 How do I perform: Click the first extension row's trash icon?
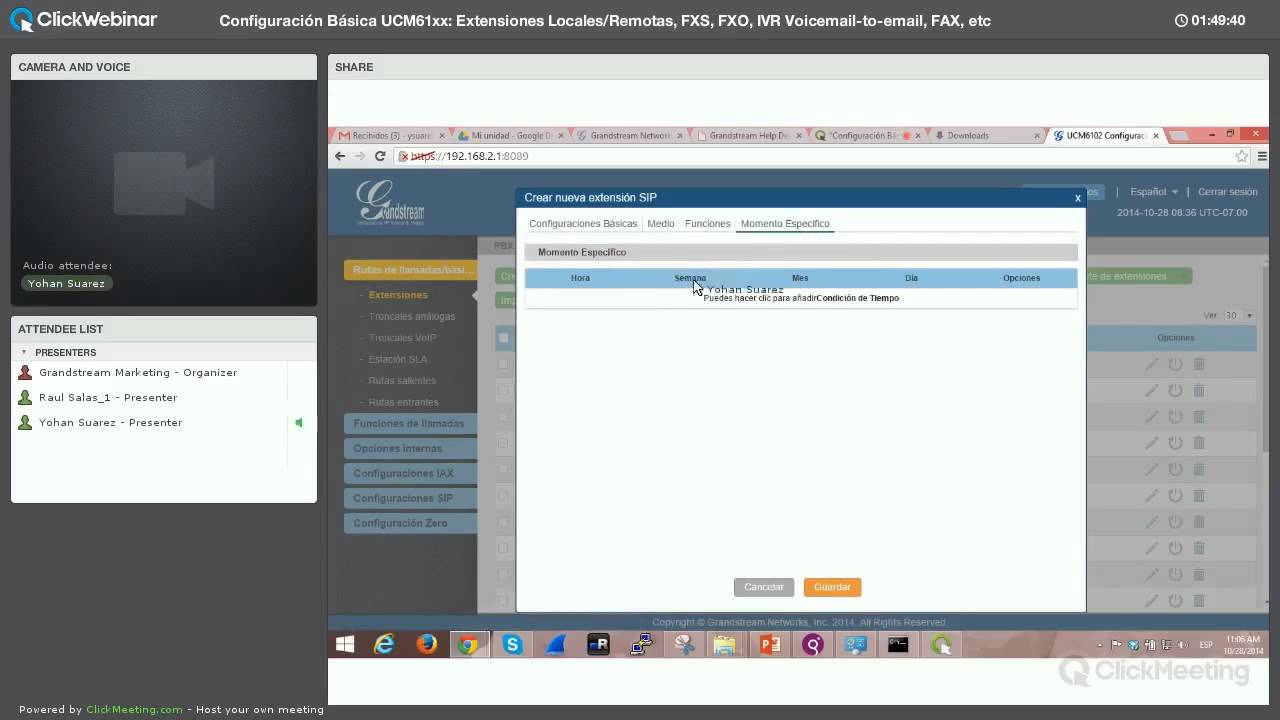pyautogui.click(x=1198, y=364)
